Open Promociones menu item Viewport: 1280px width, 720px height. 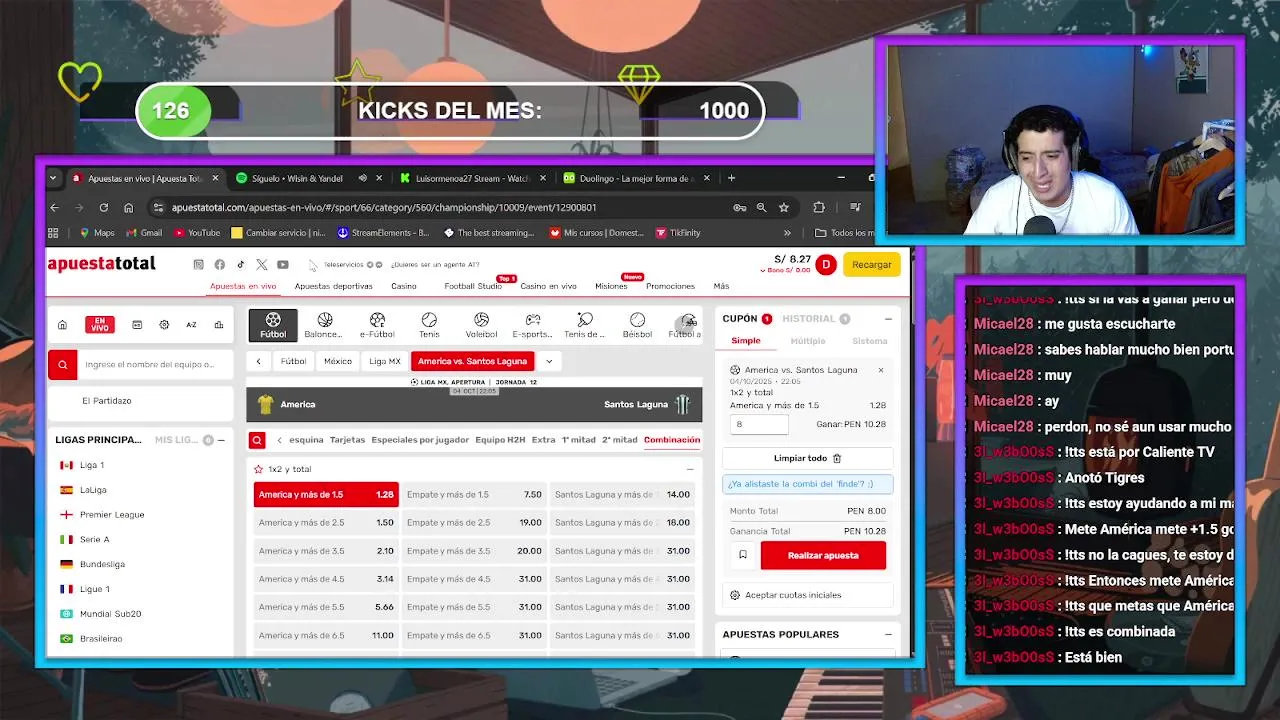(670, 286)
